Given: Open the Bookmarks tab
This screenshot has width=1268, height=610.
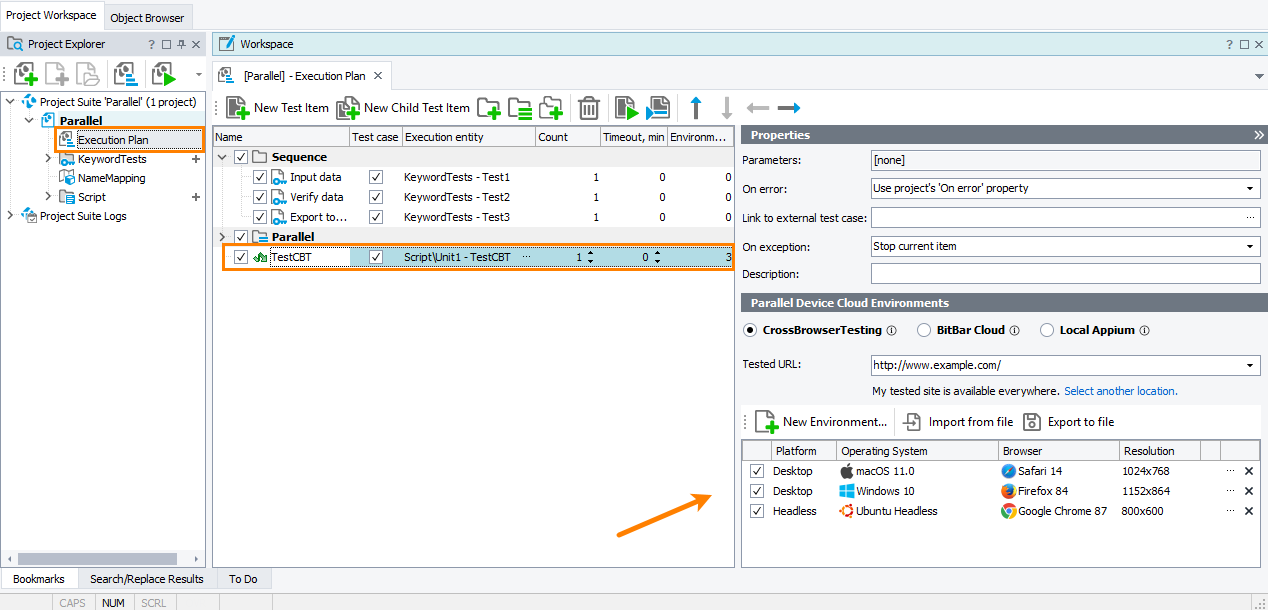Looking at the screenshot, I should pyautogui.click(x=39, y=579).
